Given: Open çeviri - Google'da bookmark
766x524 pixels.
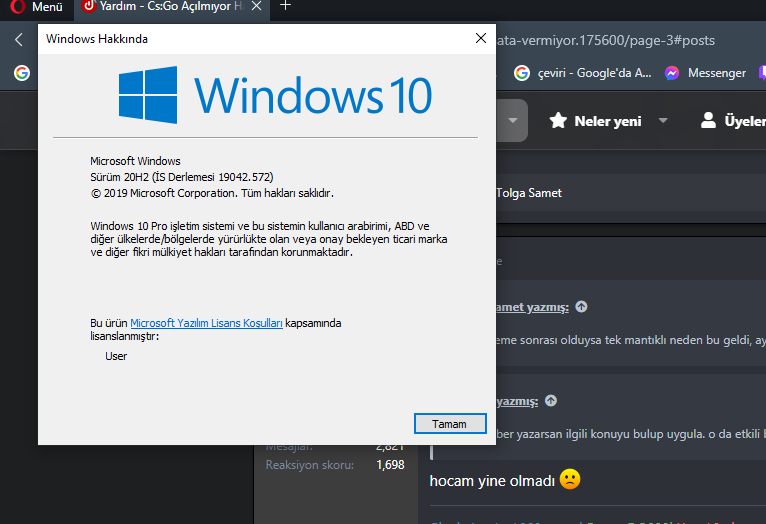Looking at the screenshot, I should tap(582, 73).
